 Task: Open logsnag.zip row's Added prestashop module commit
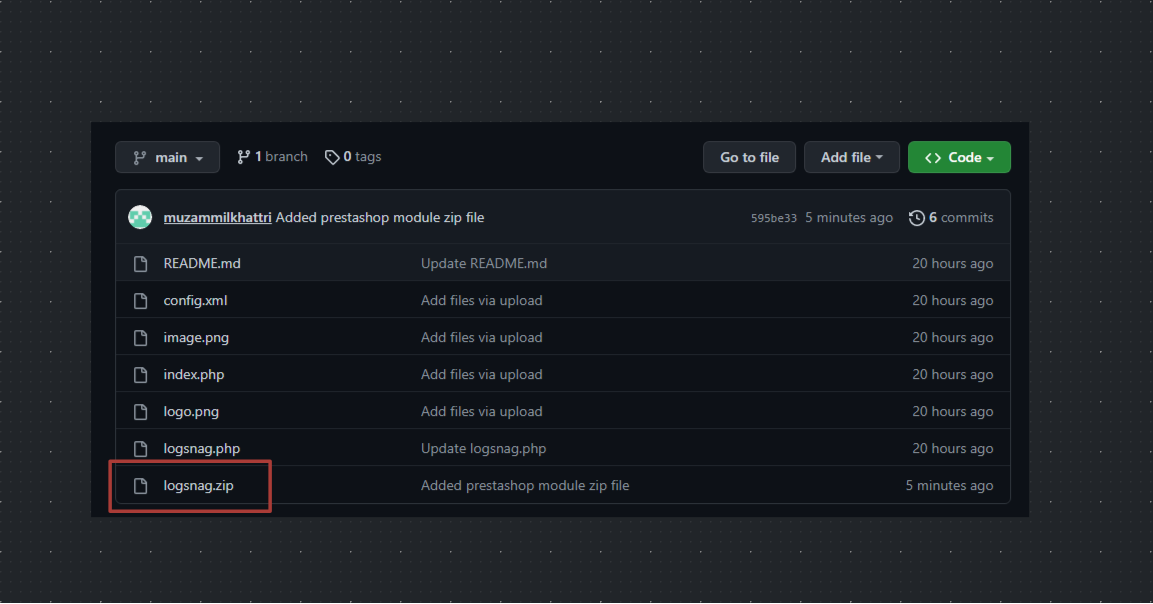click(x=525, y=486)
